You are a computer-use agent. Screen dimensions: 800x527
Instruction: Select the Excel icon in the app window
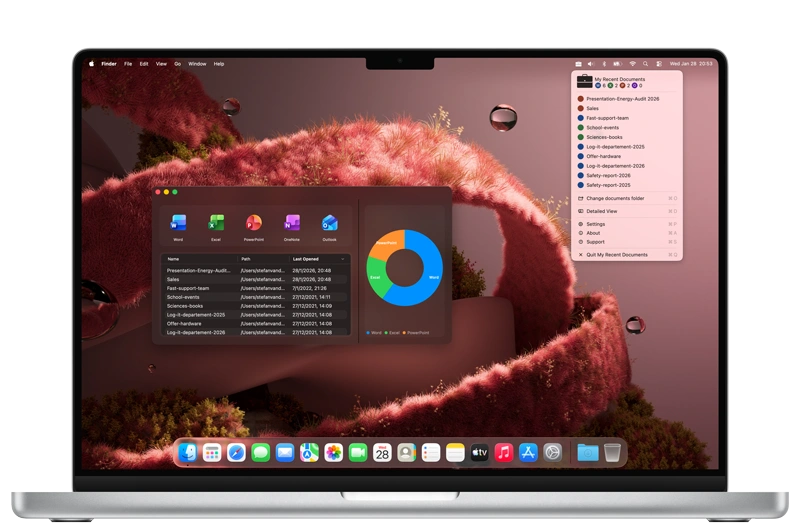coord(216,223)
